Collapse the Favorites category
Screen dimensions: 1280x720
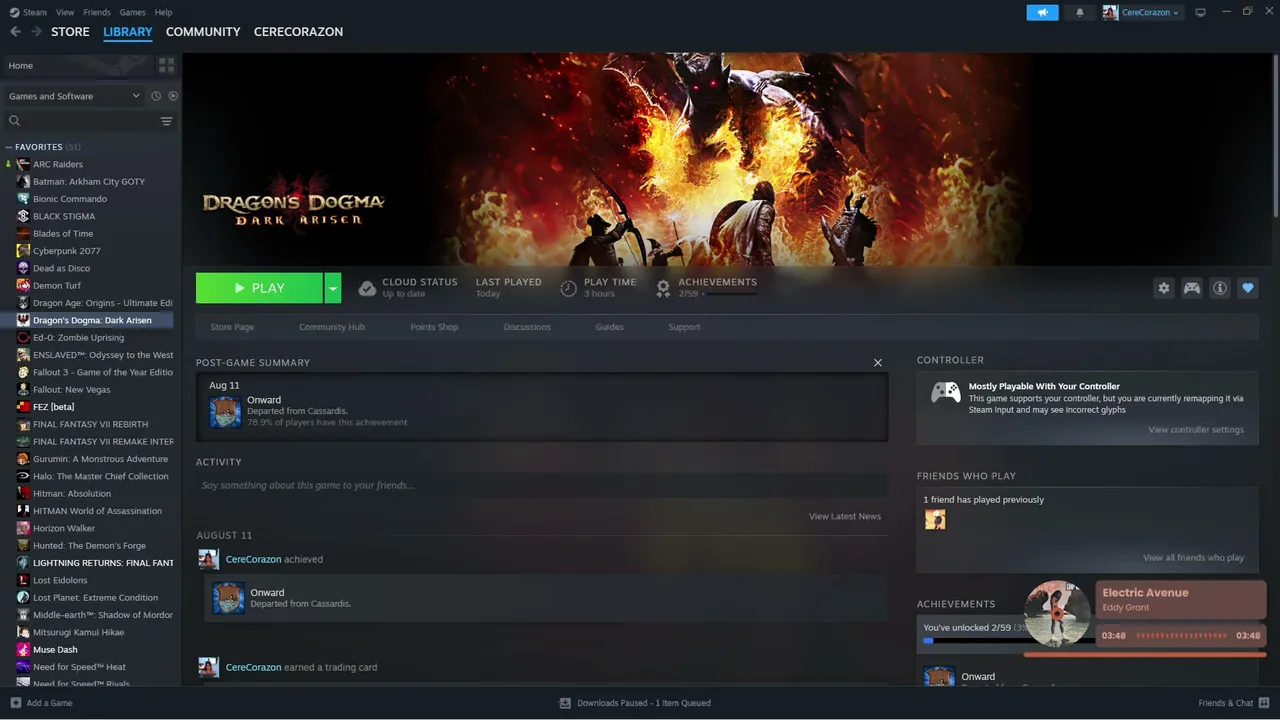tap(9, 147)
